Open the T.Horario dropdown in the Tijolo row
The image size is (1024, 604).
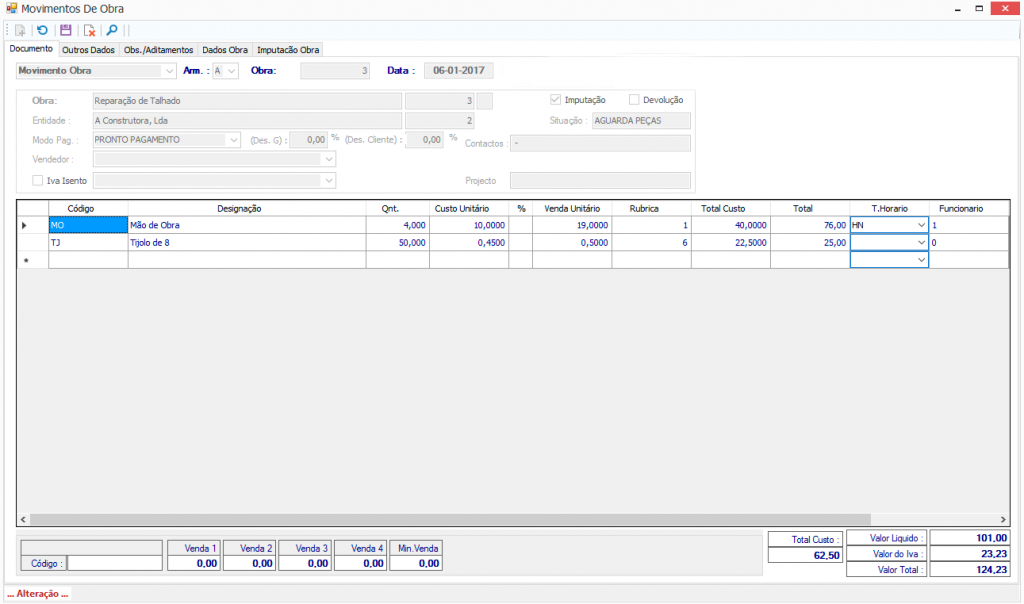tap(921, 242)
